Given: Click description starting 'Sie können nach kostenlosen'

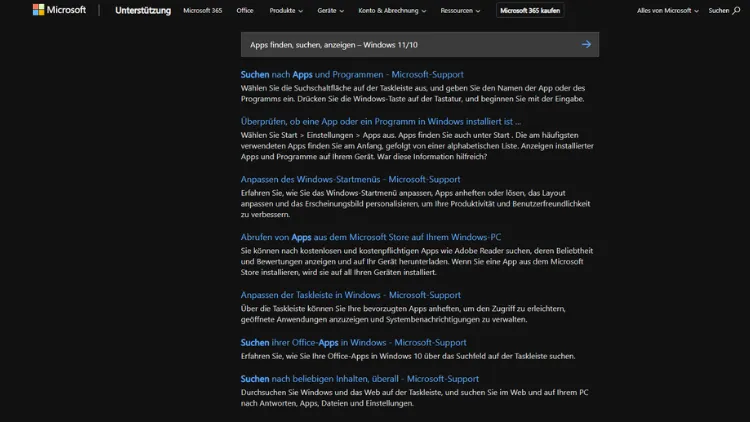Looking at the screenshot, I should click(x=417, y=262).
